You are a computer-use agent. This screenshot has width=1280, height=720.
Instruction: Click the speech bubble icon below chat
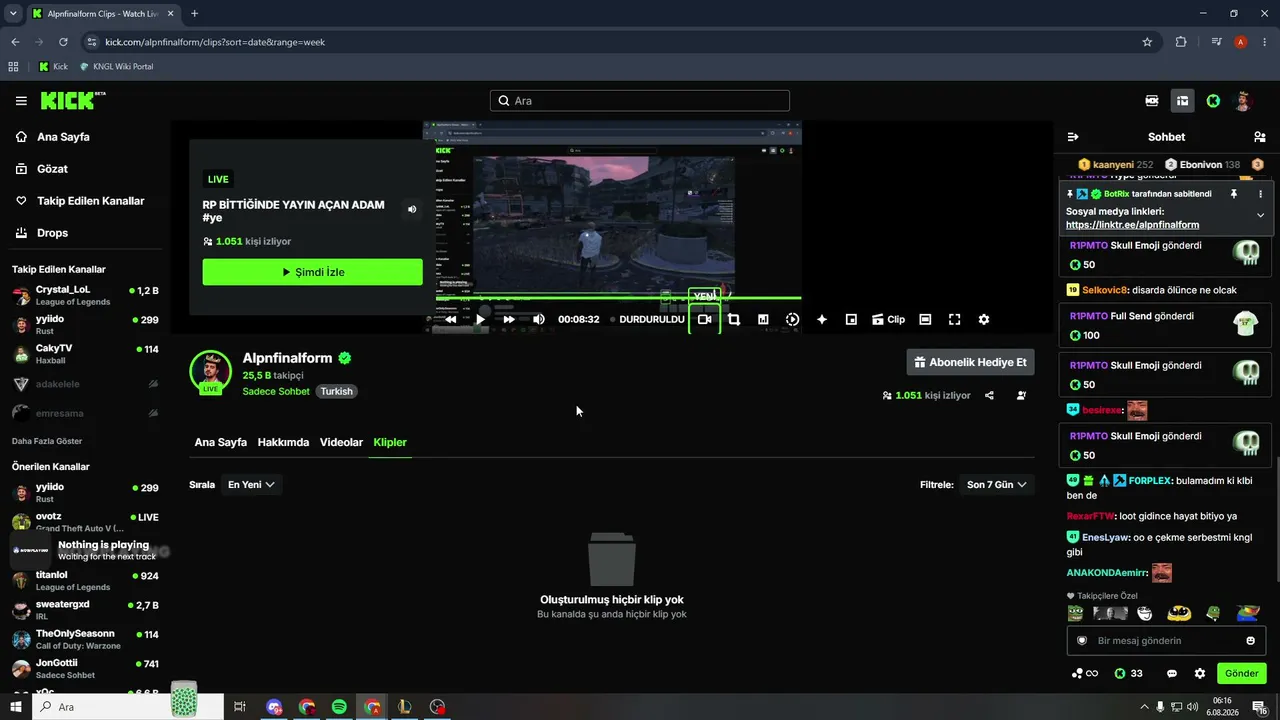click(1172, 674)
